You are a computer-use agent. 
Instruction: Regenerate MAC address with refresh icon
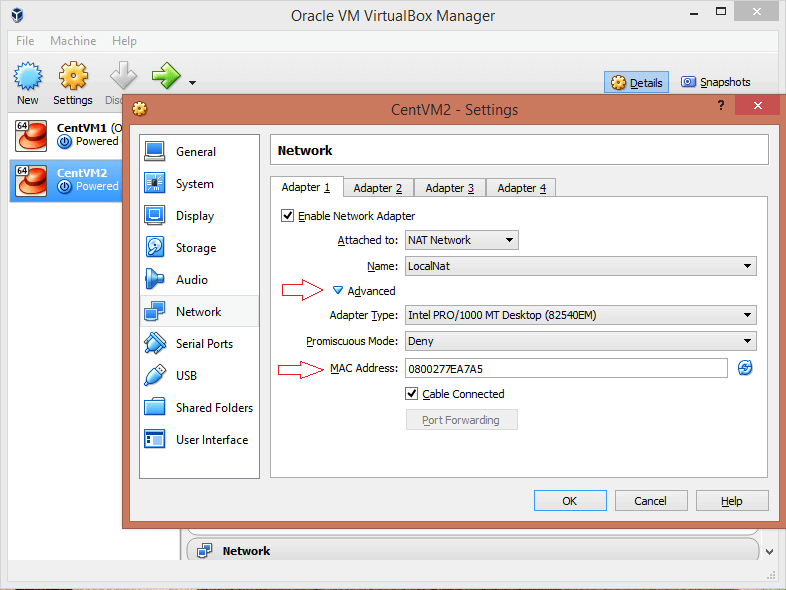point(745,368)
